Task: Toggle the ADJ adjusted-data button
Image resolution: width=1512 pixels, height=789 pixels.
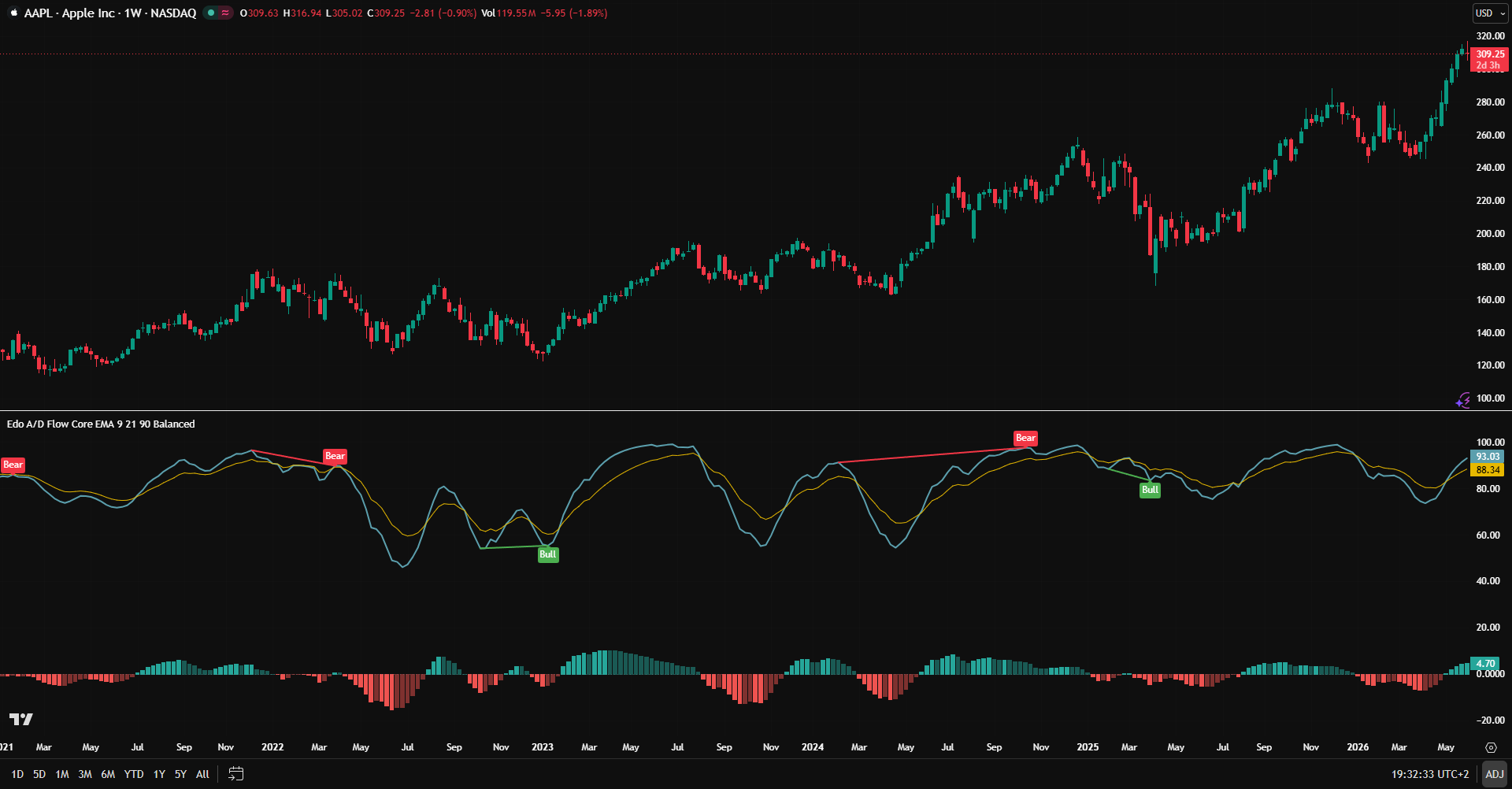Action: (x=1494, y=774)
